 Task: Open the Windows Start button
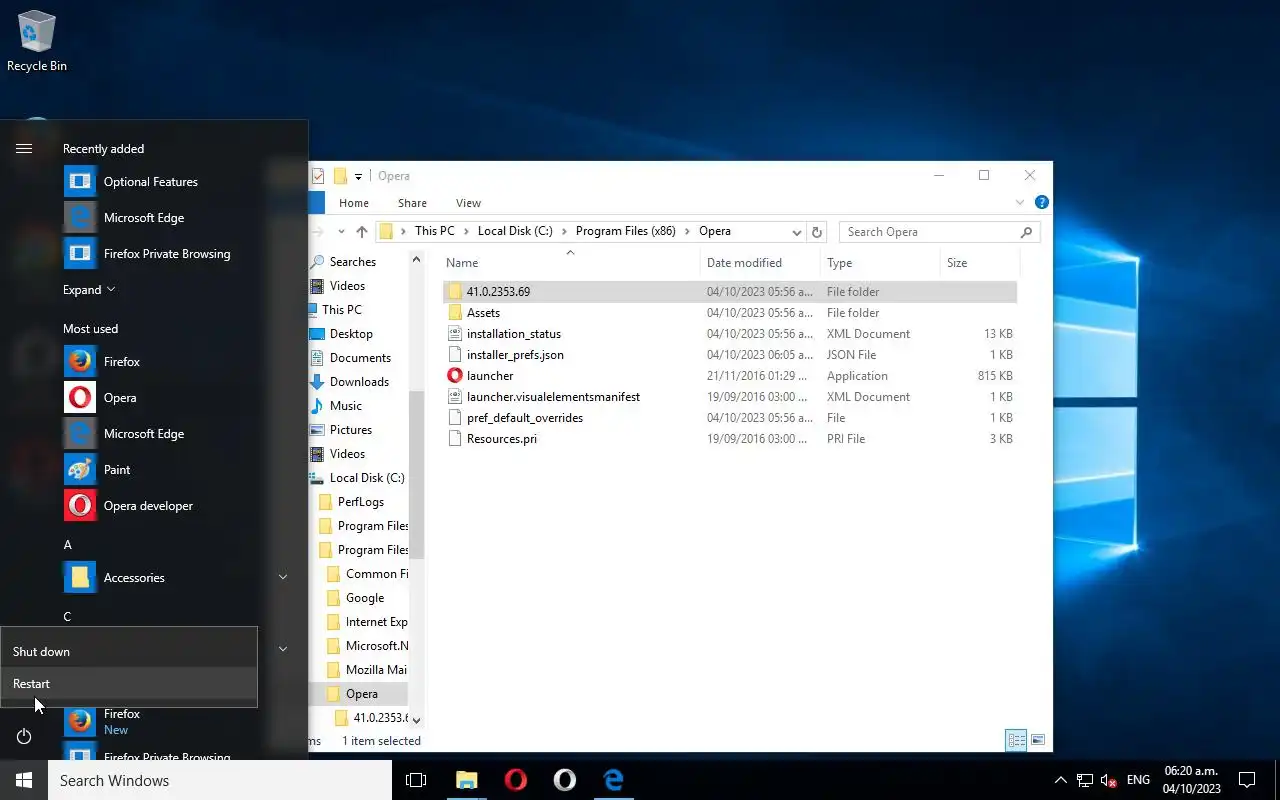pos(24,780)
